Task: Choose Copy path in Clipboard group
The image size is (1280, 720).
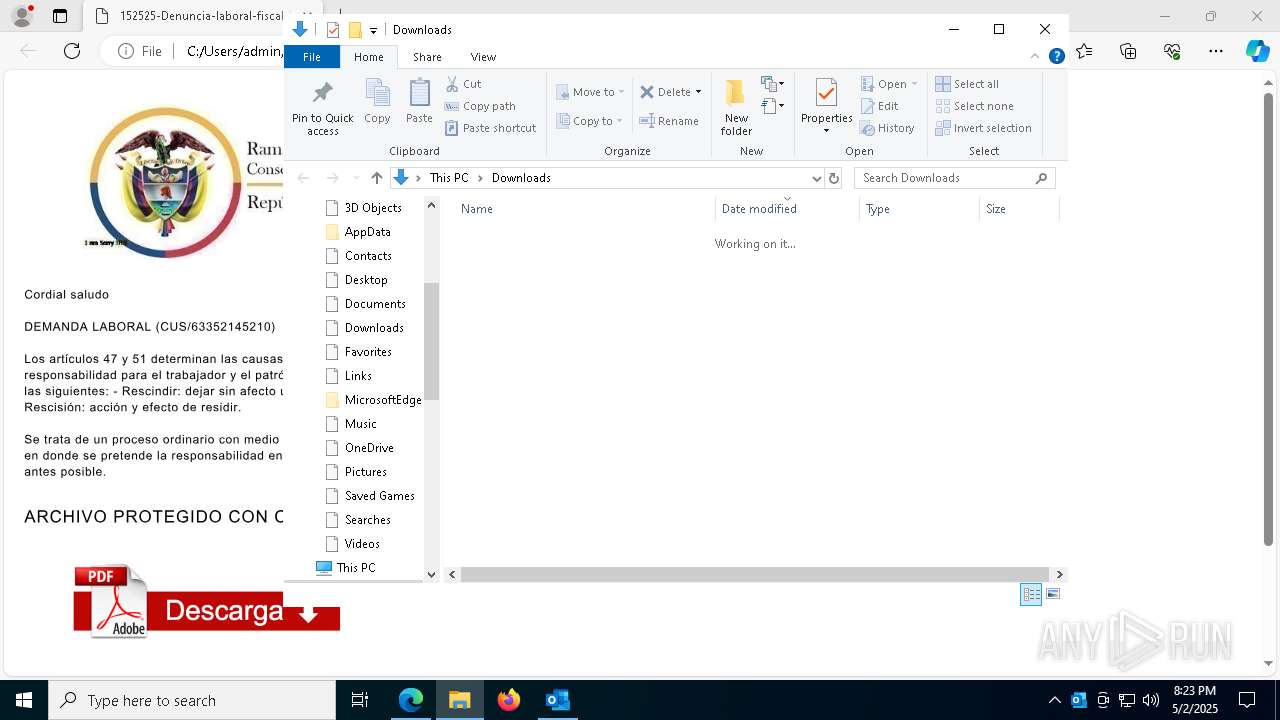Action: pos(480,106)
